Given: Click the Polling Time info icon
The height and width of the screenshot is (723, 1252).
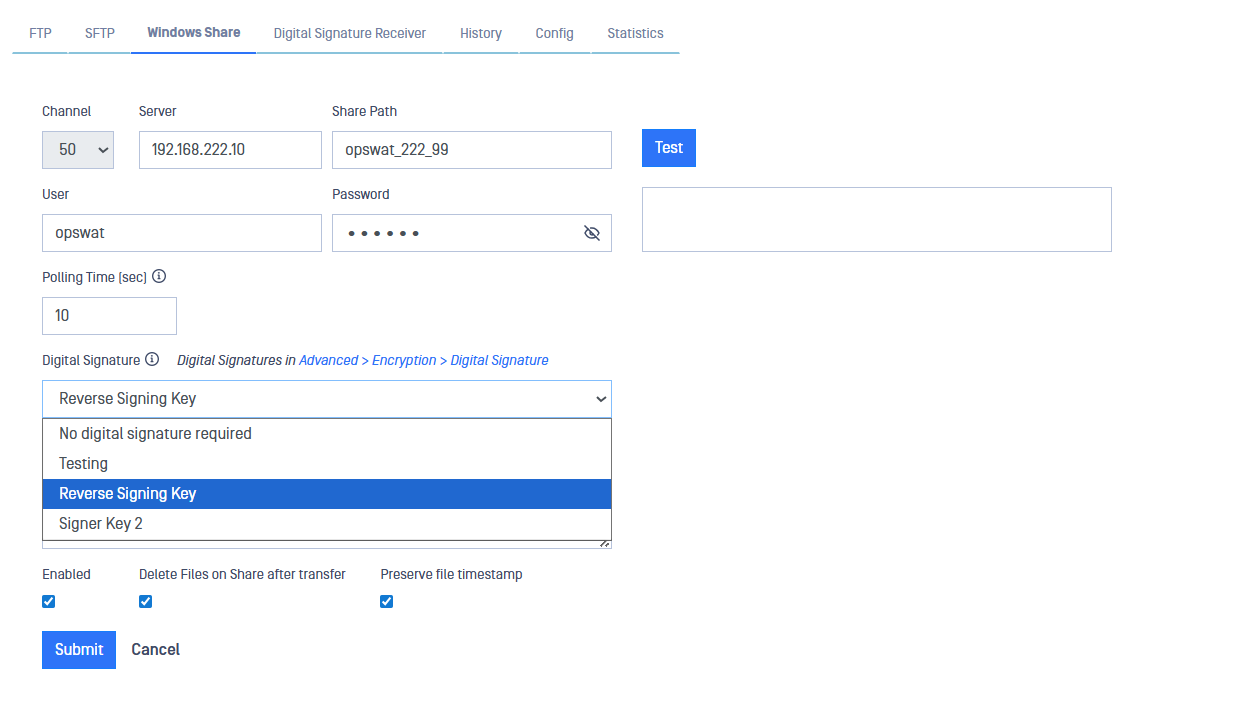Looking at the screenshot, I should 159,277.
